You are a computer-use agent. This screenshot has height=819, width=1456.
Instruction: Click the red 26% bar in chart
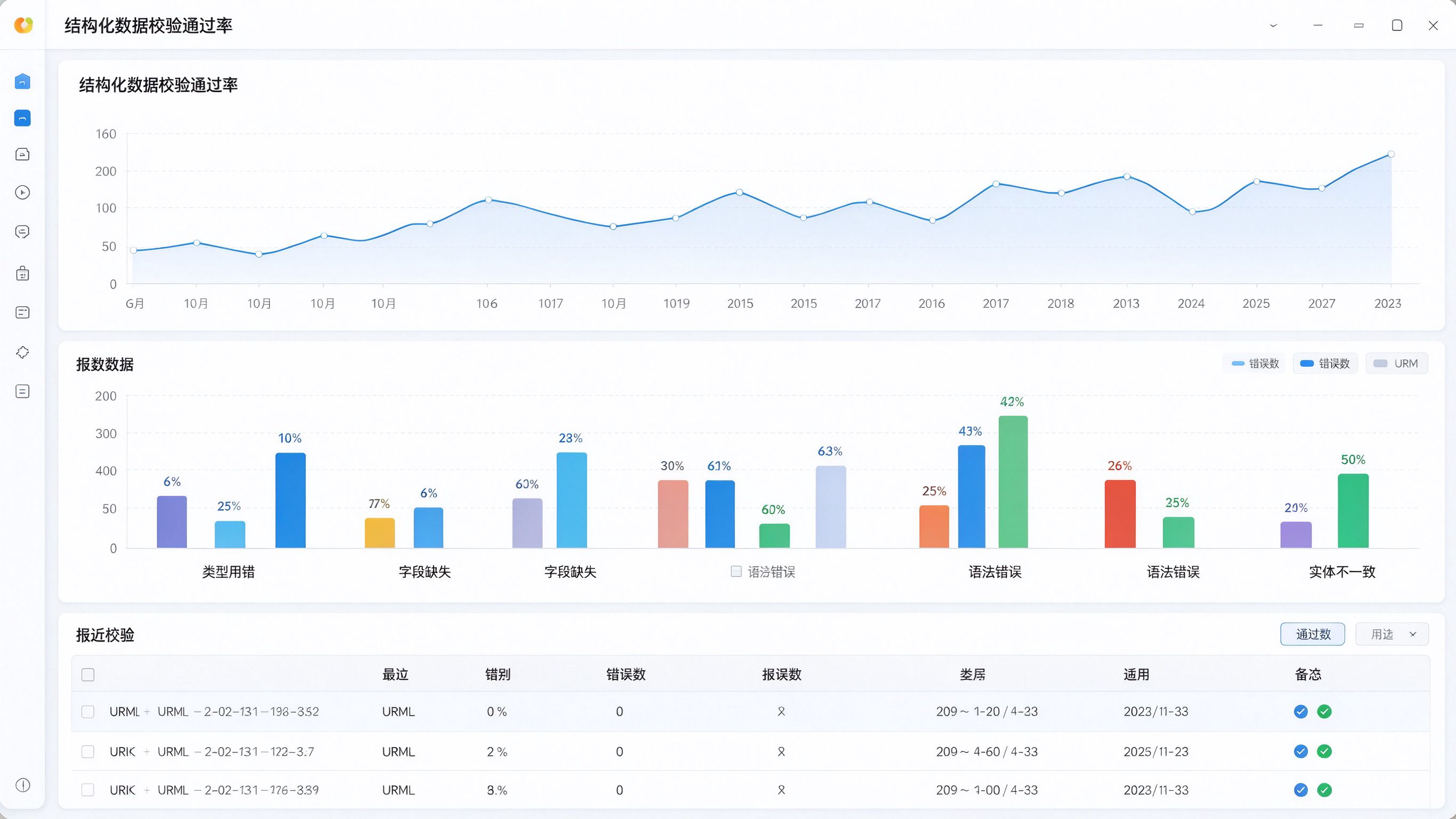click(1119, 514)
